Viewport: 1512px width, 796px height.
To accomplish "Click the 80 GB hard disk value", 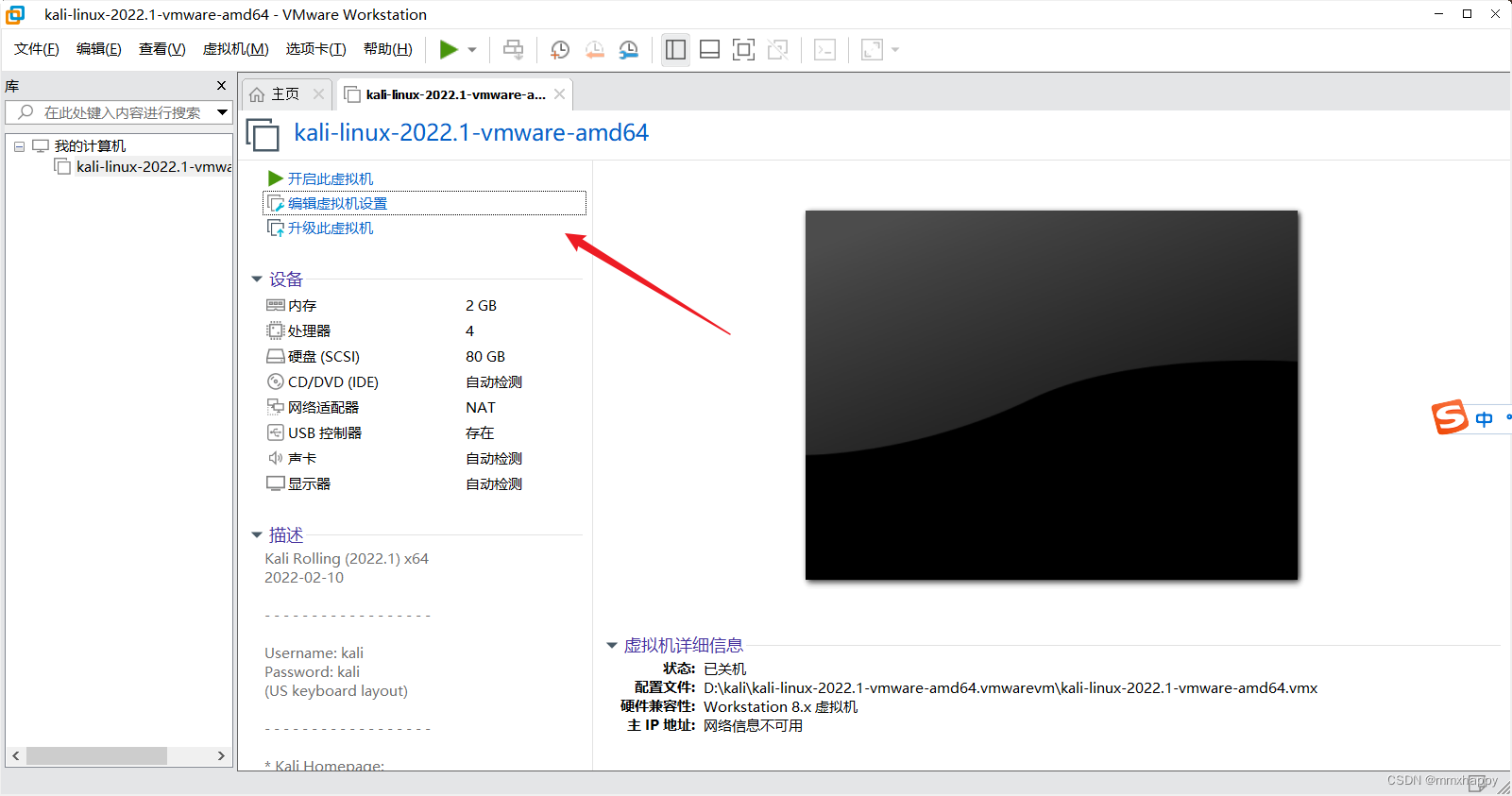I will point(485,357).
